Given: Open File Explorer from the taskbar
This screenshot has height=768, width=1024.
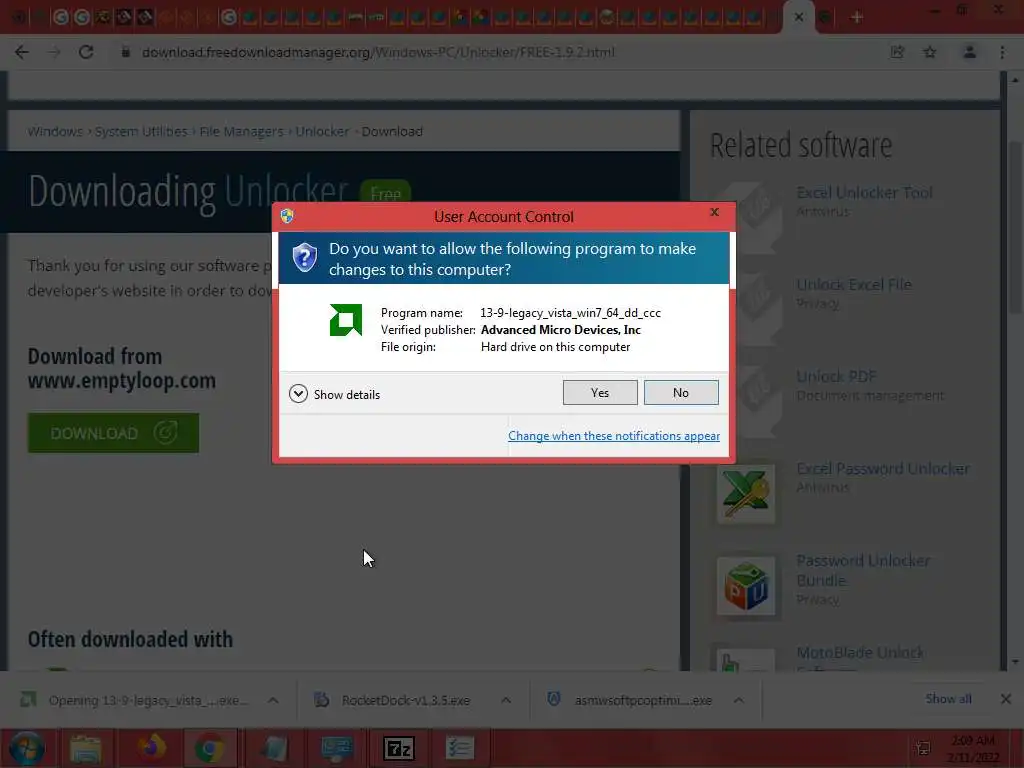Looking at the screenshot, I should pos(86,748).
